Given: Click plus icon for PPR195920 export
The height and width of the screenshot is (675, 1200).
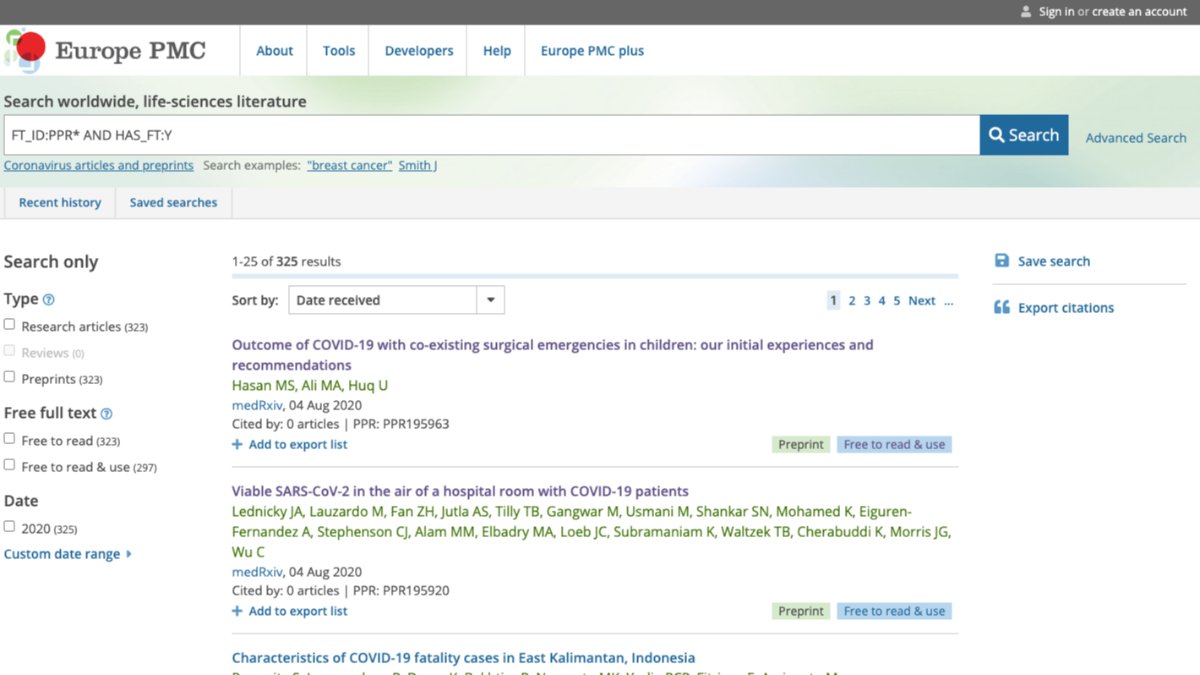Looking at the screenshot, I should (237, 611).
